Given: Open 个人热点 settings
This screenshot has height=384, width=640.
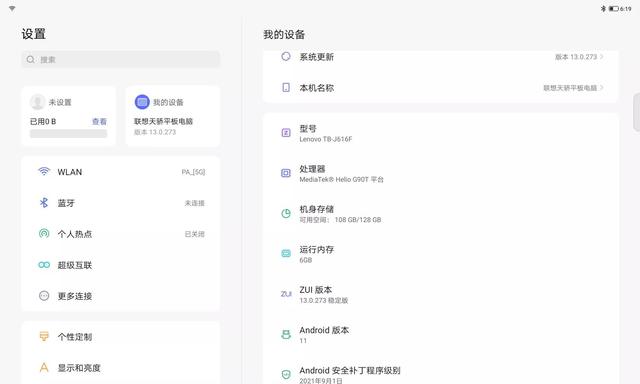Looking at the screenshot, I should click(x=121, y=234).
